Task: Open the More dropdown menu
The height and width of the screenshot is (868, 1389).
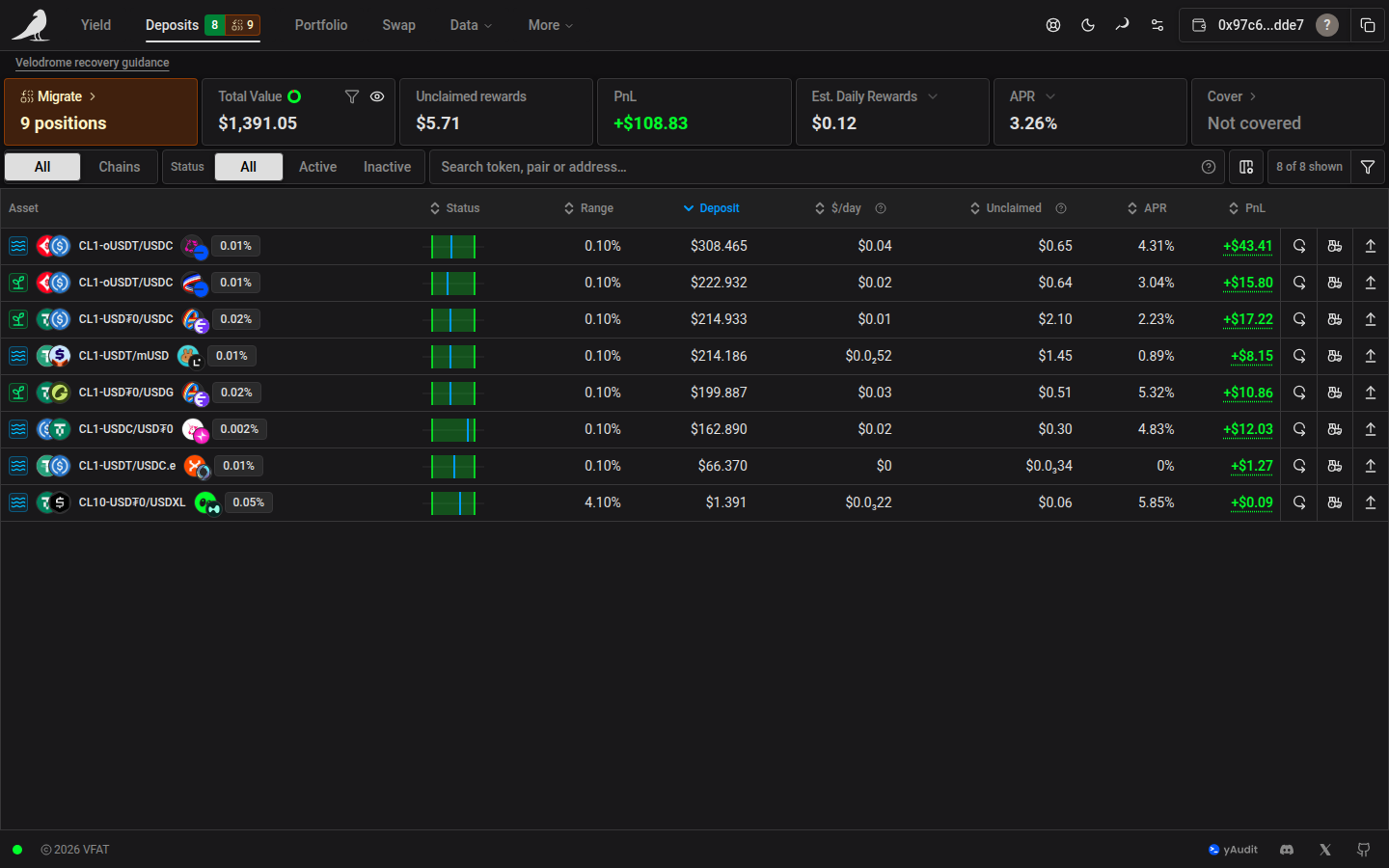Action: pos(551,25)
